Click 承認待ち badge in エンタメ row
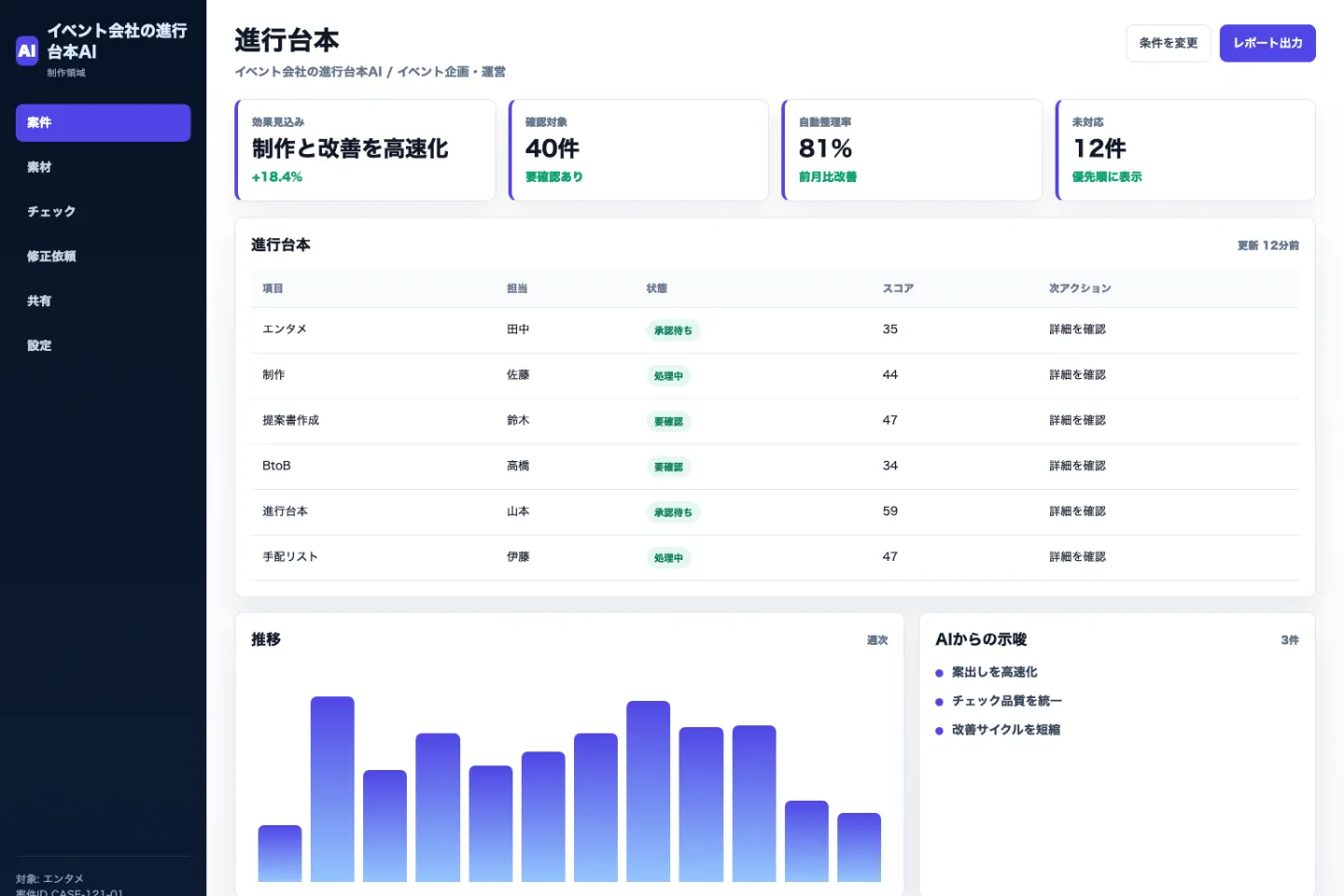The height and width of the screenshot is (896, 1344). point(673,330)
